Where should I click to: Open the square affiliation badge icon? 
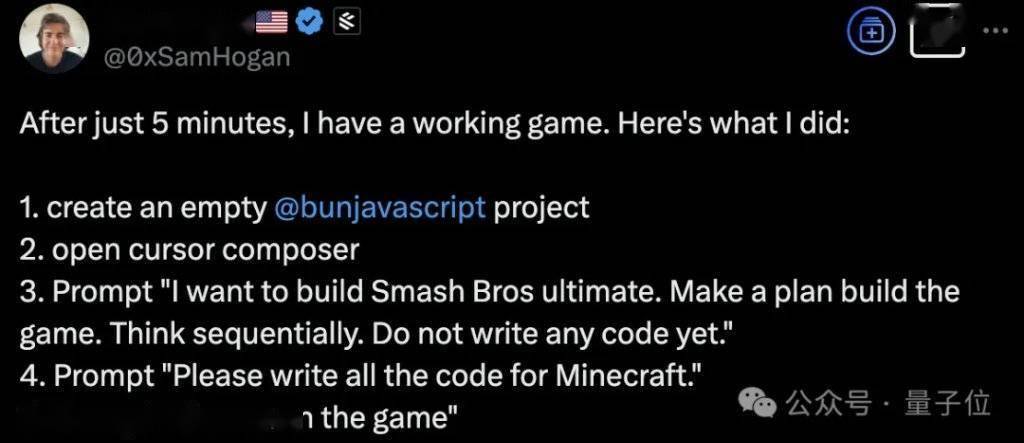pyautogui.click(x=347, y=22)
